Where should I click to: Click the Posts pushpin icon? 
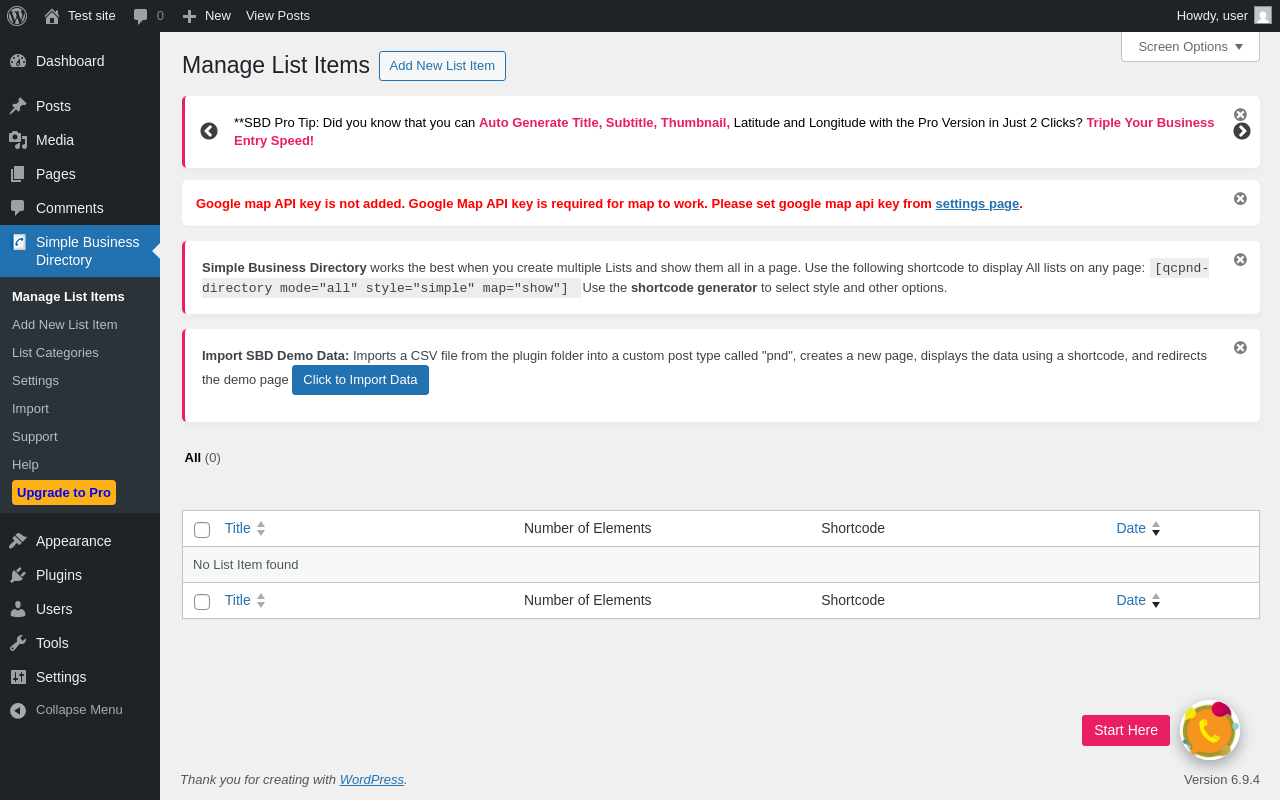tap(18, 106)
